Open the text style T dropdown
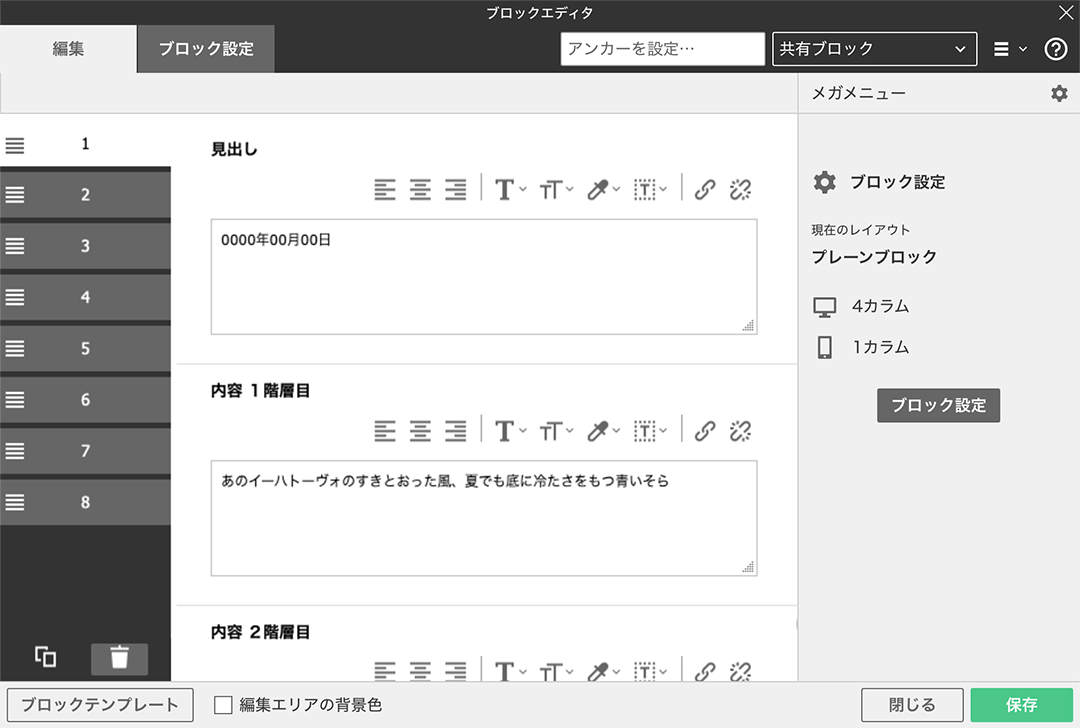This screenshot has width=1080, height=728. click(507, 189)
